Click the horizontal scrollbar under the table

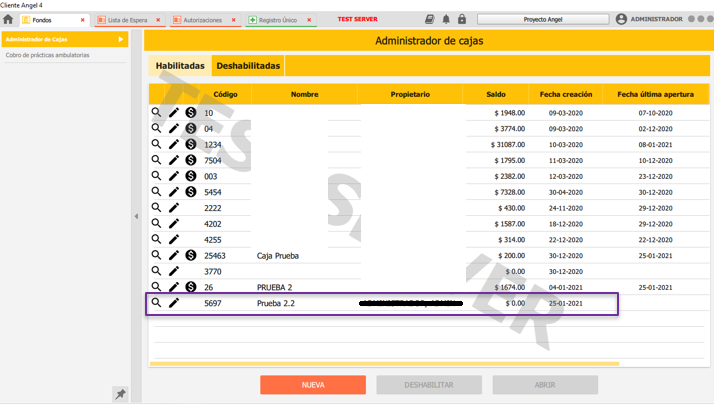coord(384,364)
